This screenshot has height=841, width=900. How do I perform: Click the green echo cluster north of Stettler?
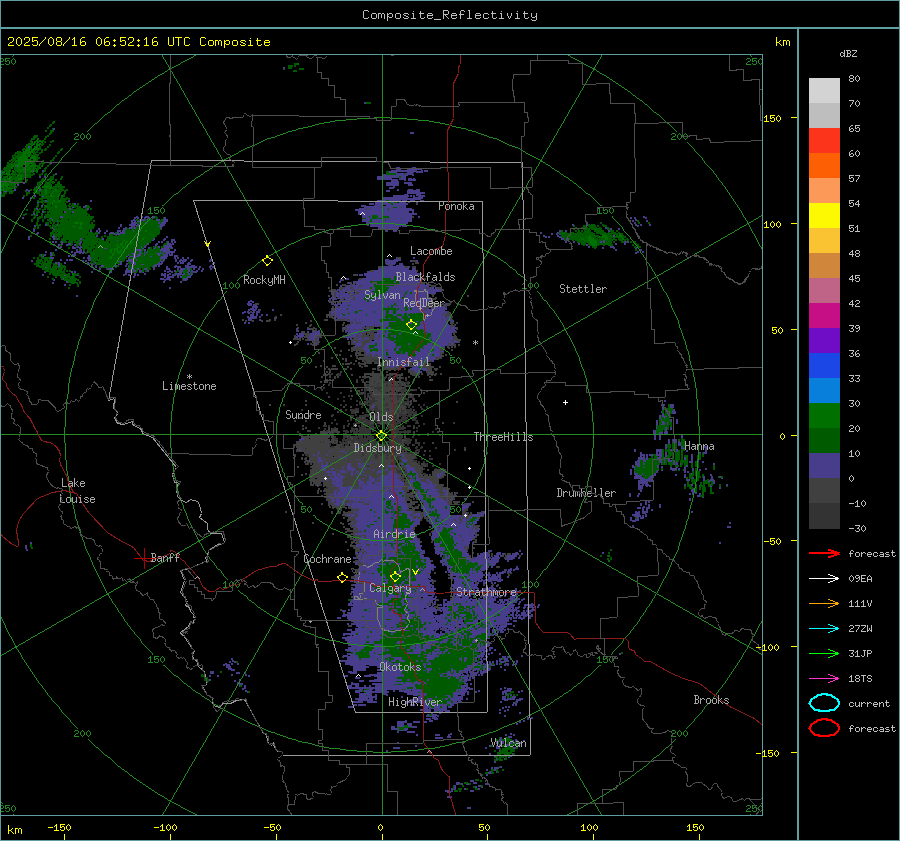593,235
